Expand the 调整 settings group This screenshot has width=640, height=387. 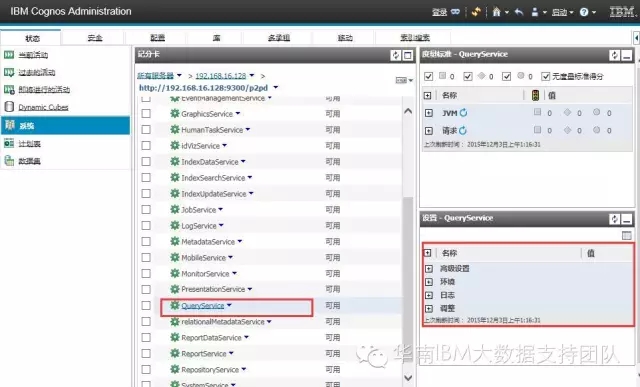pyautogui.click(x=429, y=308)
